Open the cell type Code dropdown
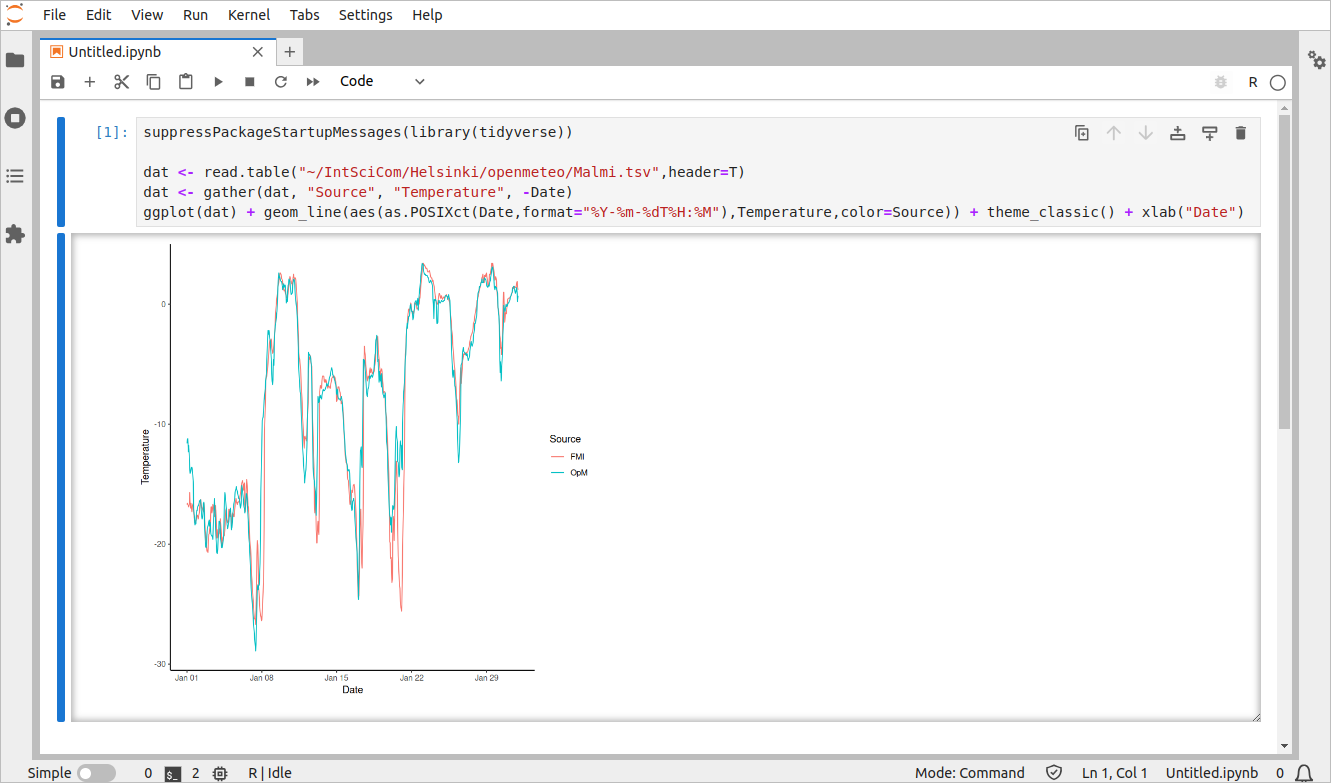The image size is (1331, 783). (x=382, y=82)
